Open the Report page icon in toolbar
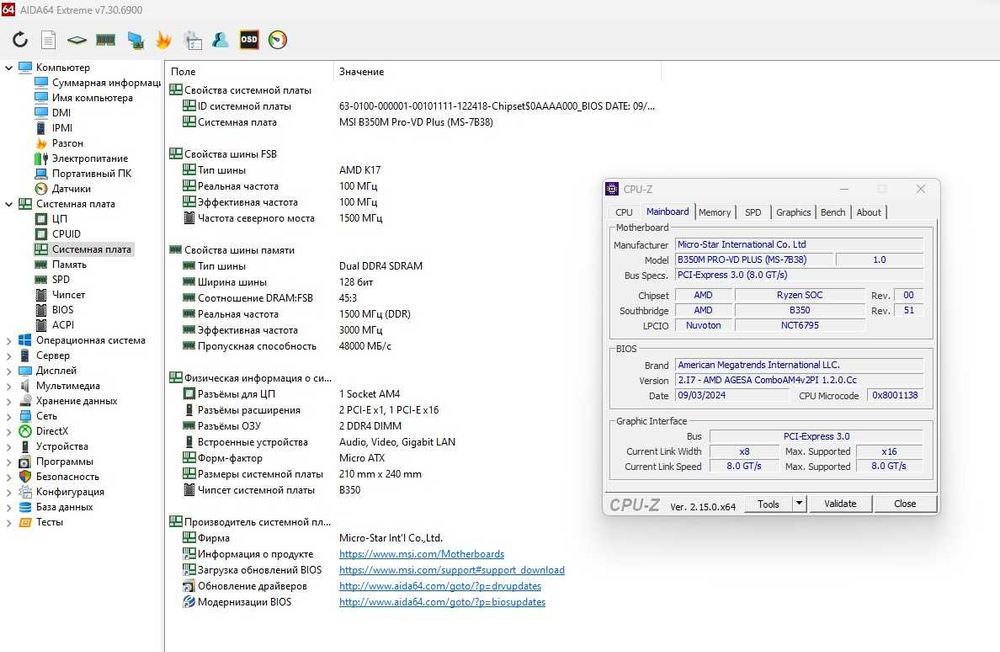1000x652 pixels. click(48, 40)
